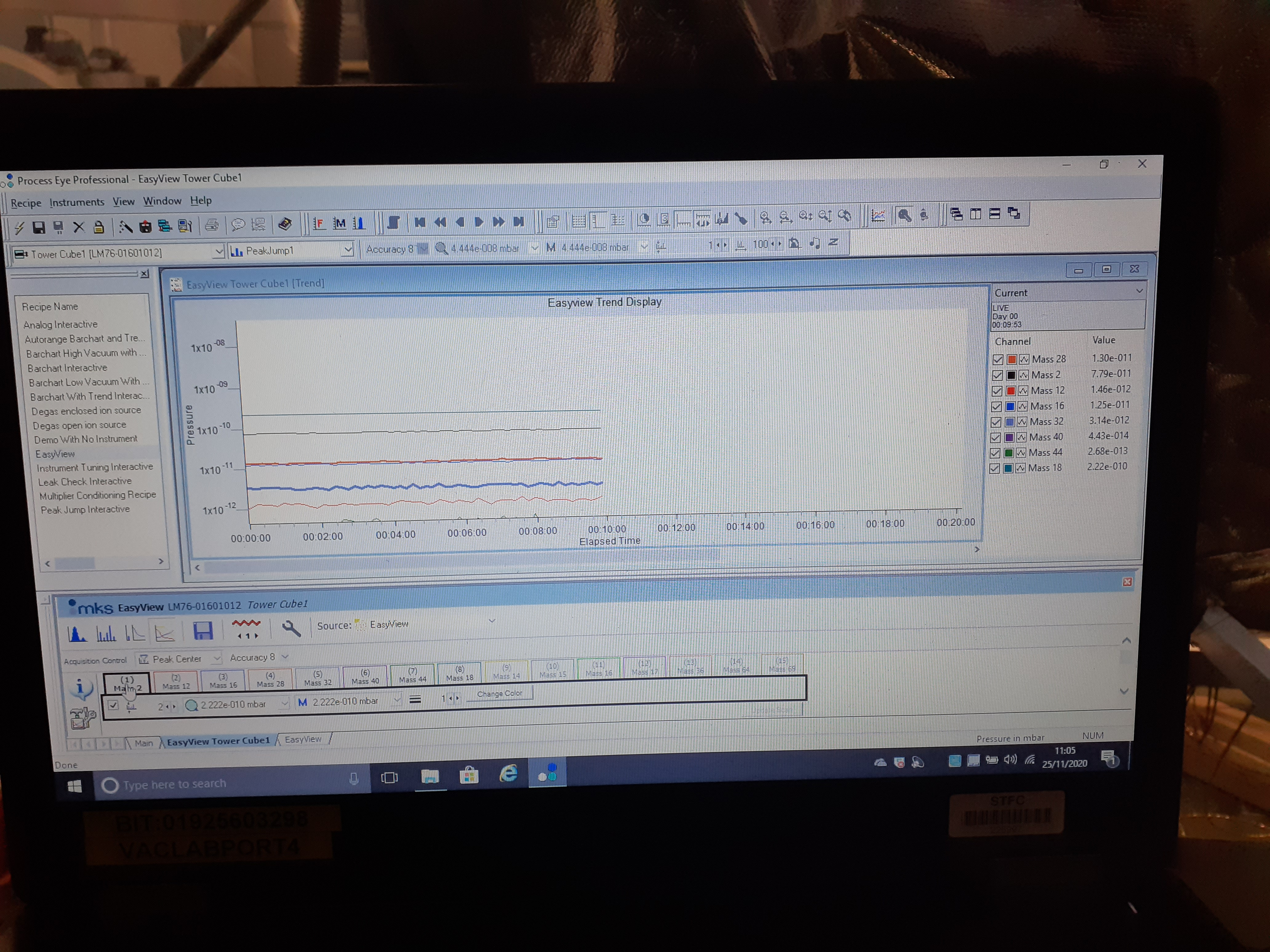Viewport: 1270px width, 952px height.
Task: Click the printer icon in toolbar
Action: coord(212,225)
